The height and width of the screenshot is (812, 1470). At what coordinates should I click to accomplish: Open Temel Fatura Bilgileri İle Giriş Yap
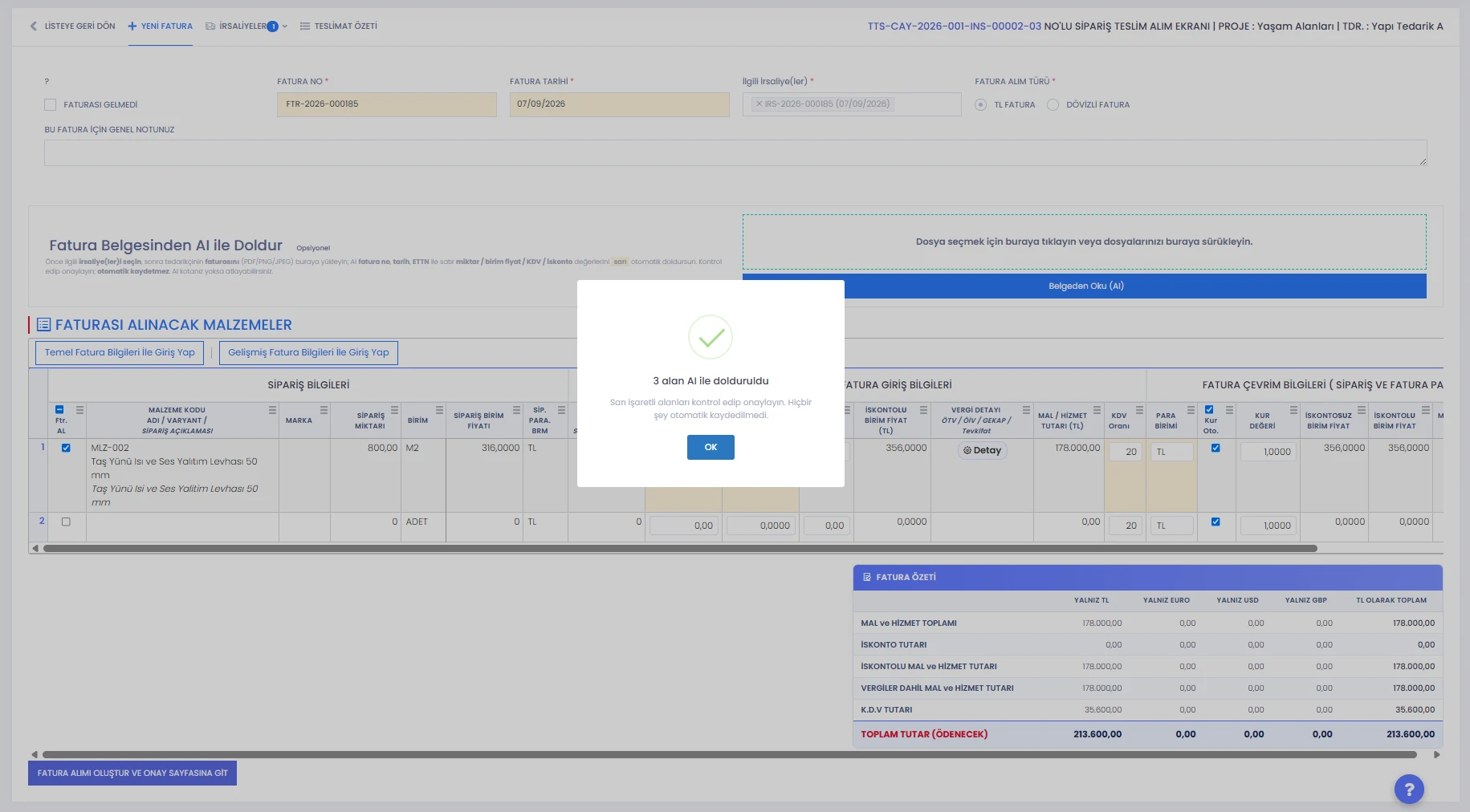(x=120, y=353)
